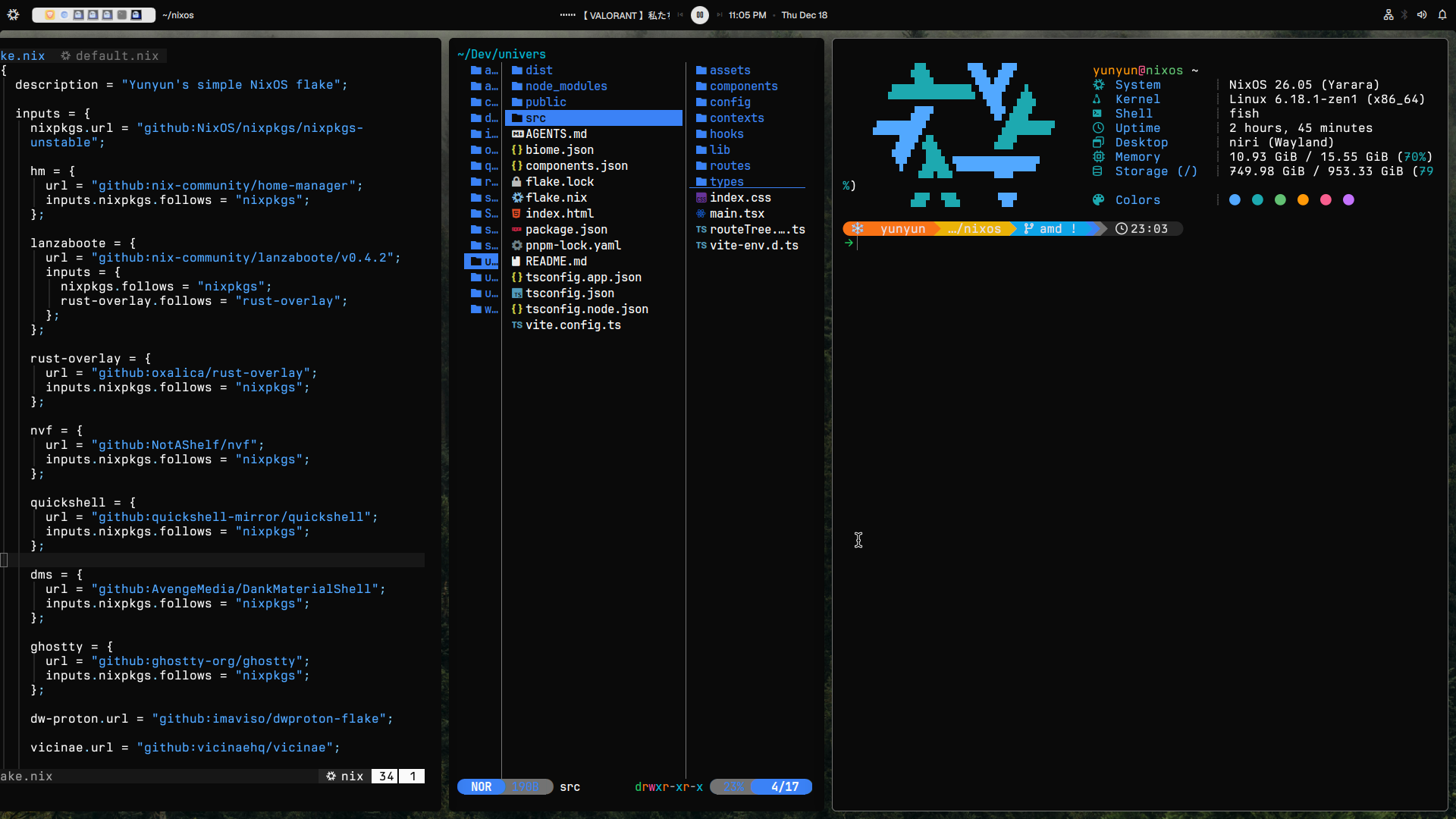Click the CSS icon beside index.css

click(x=700, y=197)
